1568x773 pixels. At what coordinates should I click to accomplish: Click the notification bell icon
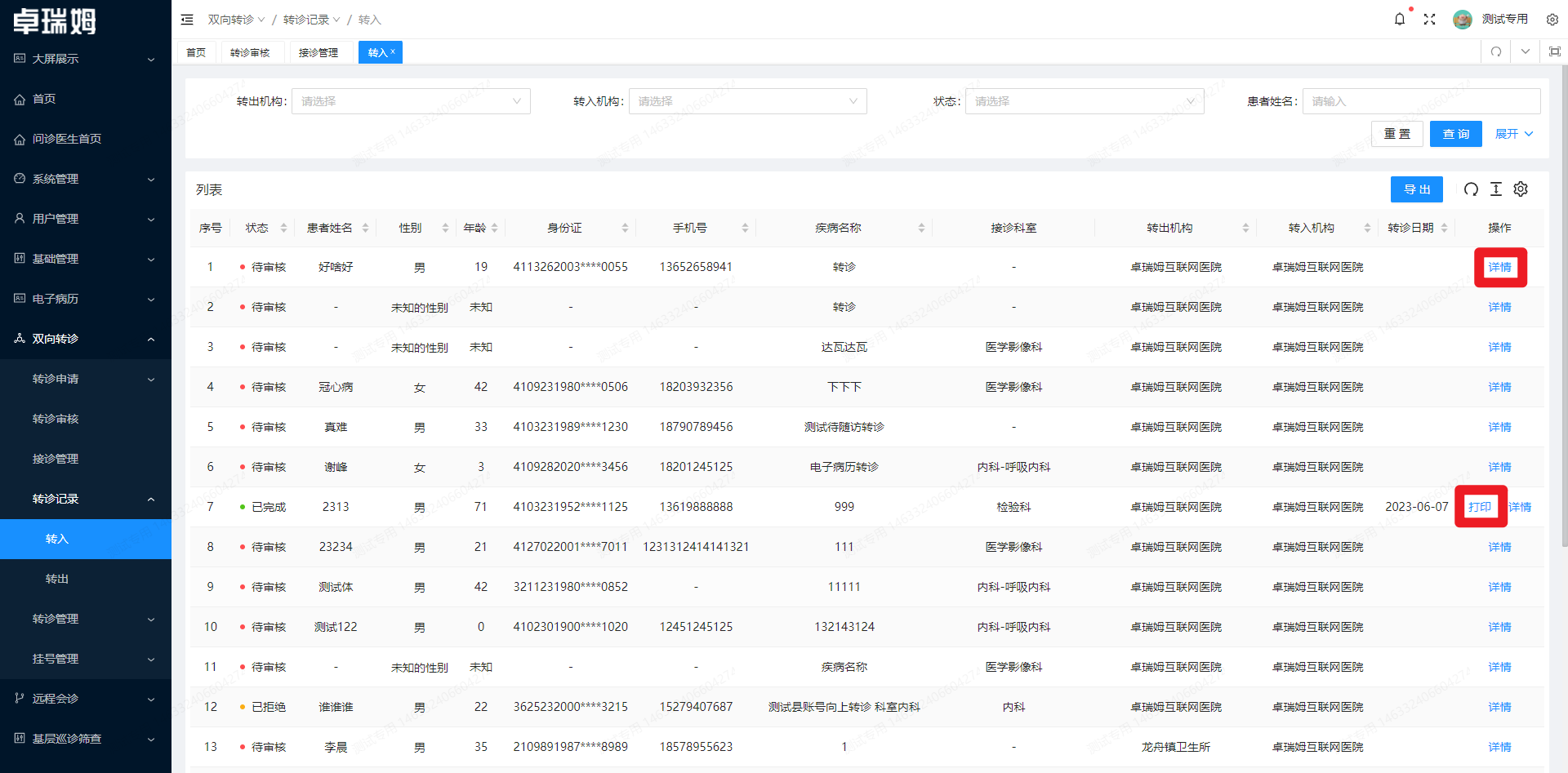click(1400, 19)
